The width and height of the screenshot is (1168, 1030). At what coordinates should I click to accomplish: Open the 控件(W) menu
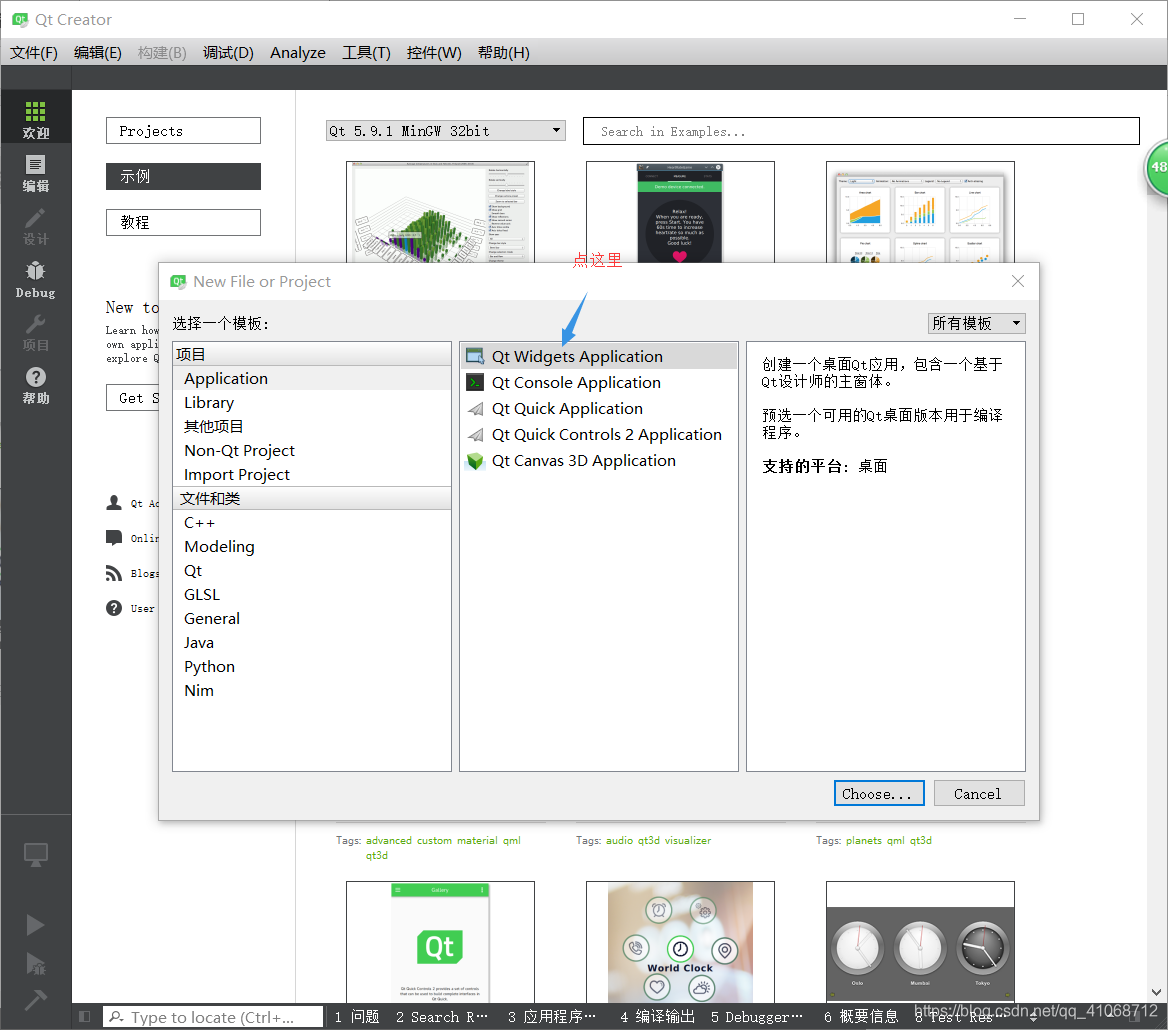click(434, 53)
